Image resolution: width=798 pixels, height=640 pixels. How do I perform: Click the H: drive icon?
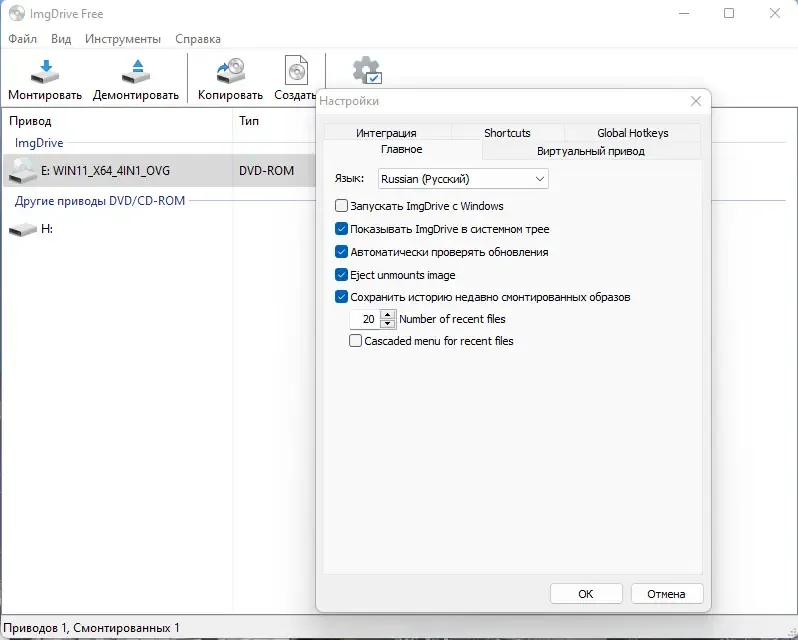(23, 229)
